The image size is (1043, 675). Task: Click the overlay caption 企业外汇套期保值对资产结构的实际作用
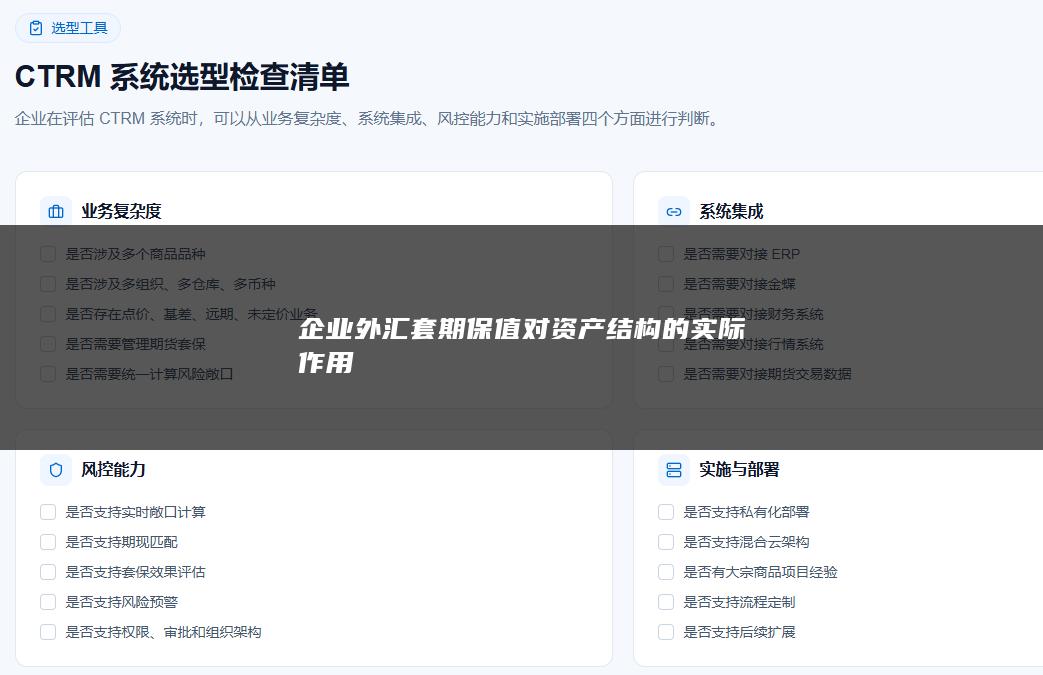[x=521, y=346]
